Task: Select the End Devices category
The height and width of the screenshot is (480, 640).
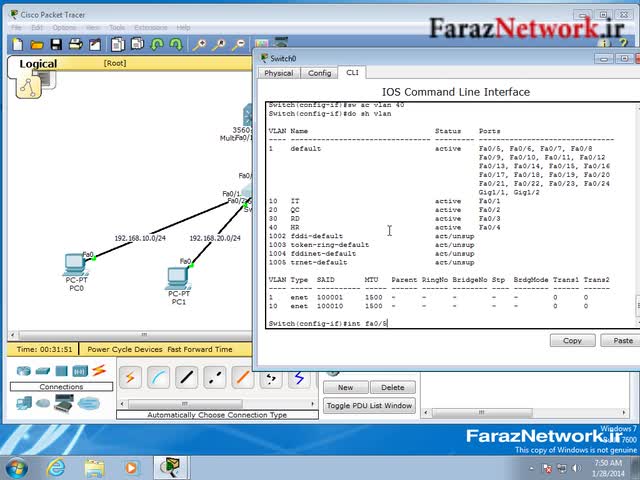Action: 24,403
